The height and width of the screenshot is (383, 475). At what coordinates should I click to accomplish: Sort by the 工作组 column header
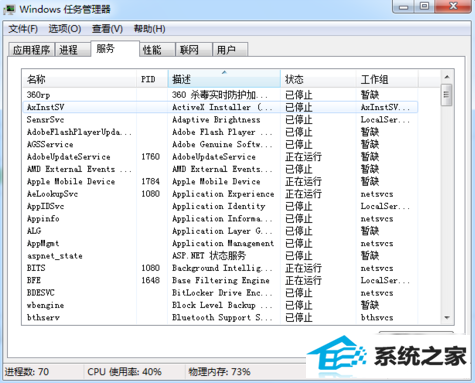click(x=387, y=79)
